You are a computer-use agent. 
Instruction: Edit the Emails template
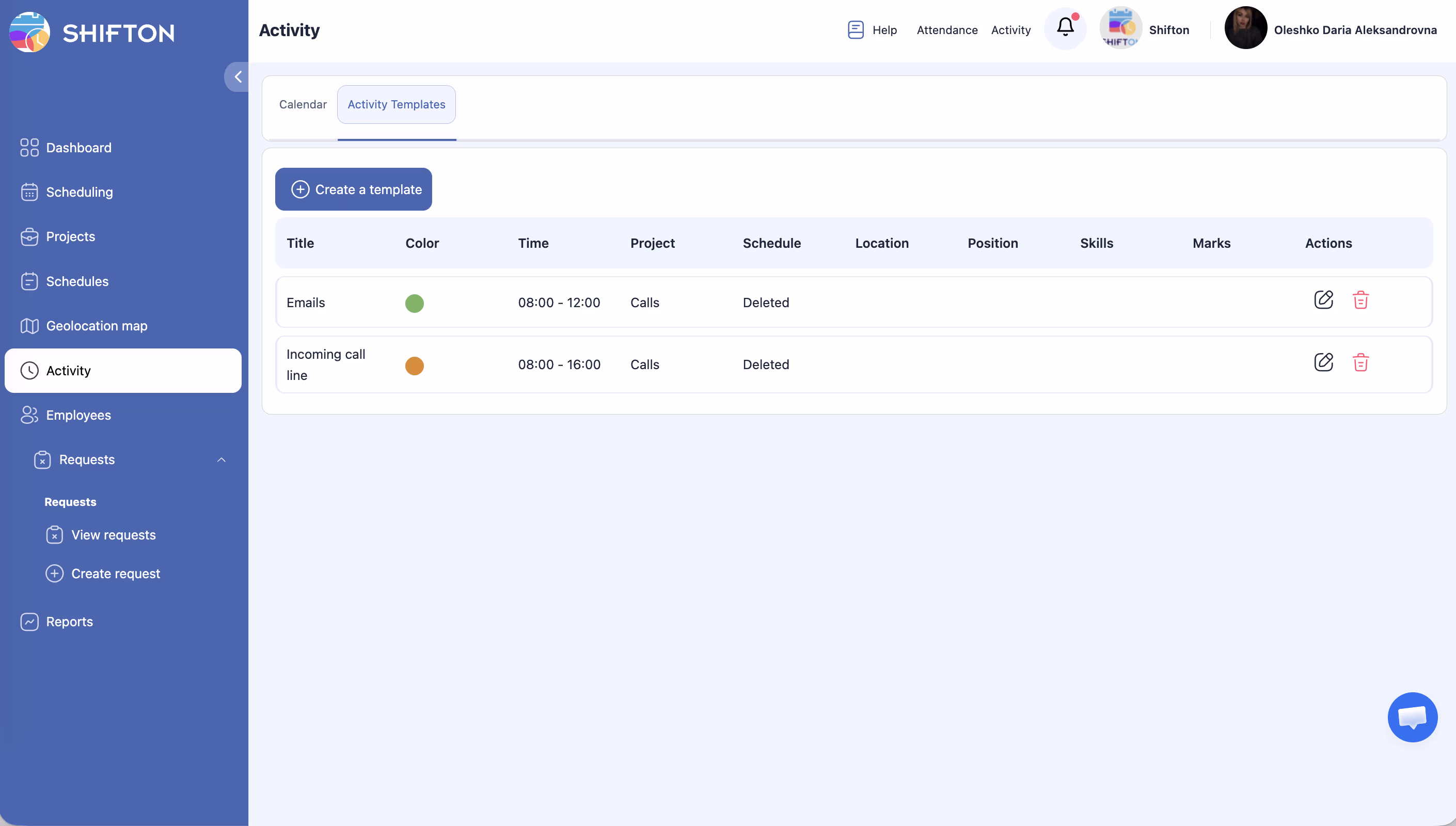click(x=1323, y=300)
